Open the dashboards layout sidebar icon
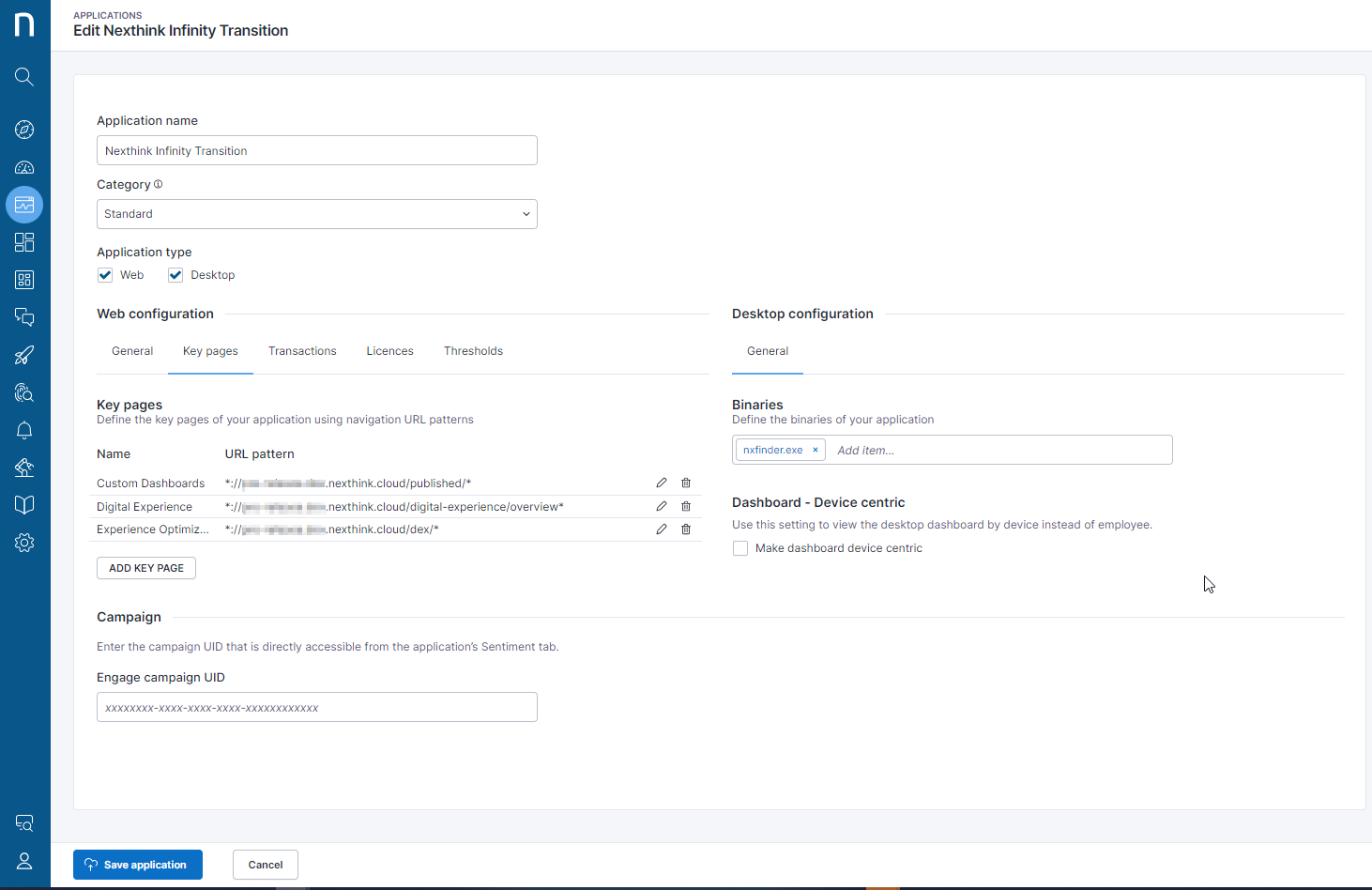 (24, 242)
